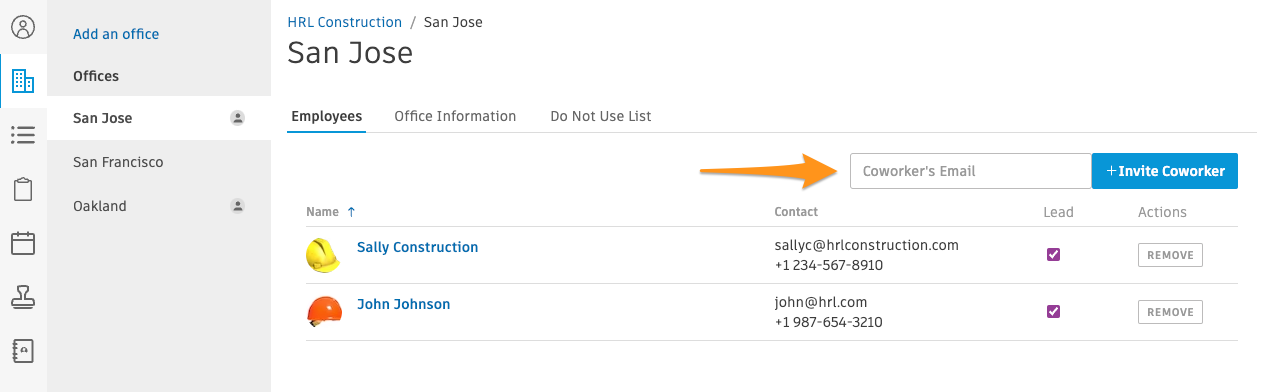Remove John Johnson from the office

(x=1170, y=312)
